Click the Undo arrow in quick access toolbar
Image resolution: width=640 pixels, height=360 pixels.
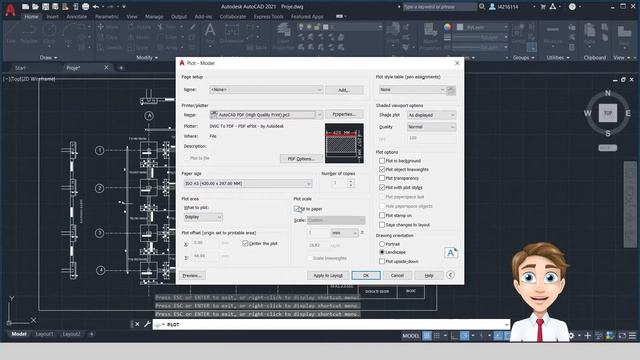[96, 7]
